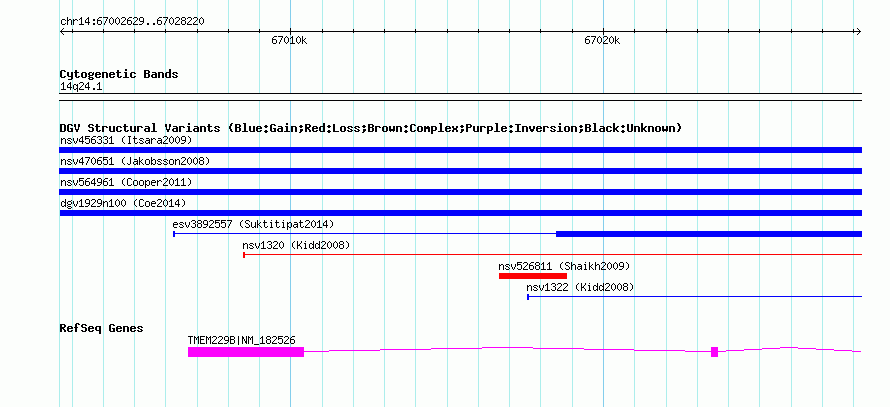Select the nsv1320 red loss line
The height and width of the screenshot is (407, 890).
tap(553, 255)
